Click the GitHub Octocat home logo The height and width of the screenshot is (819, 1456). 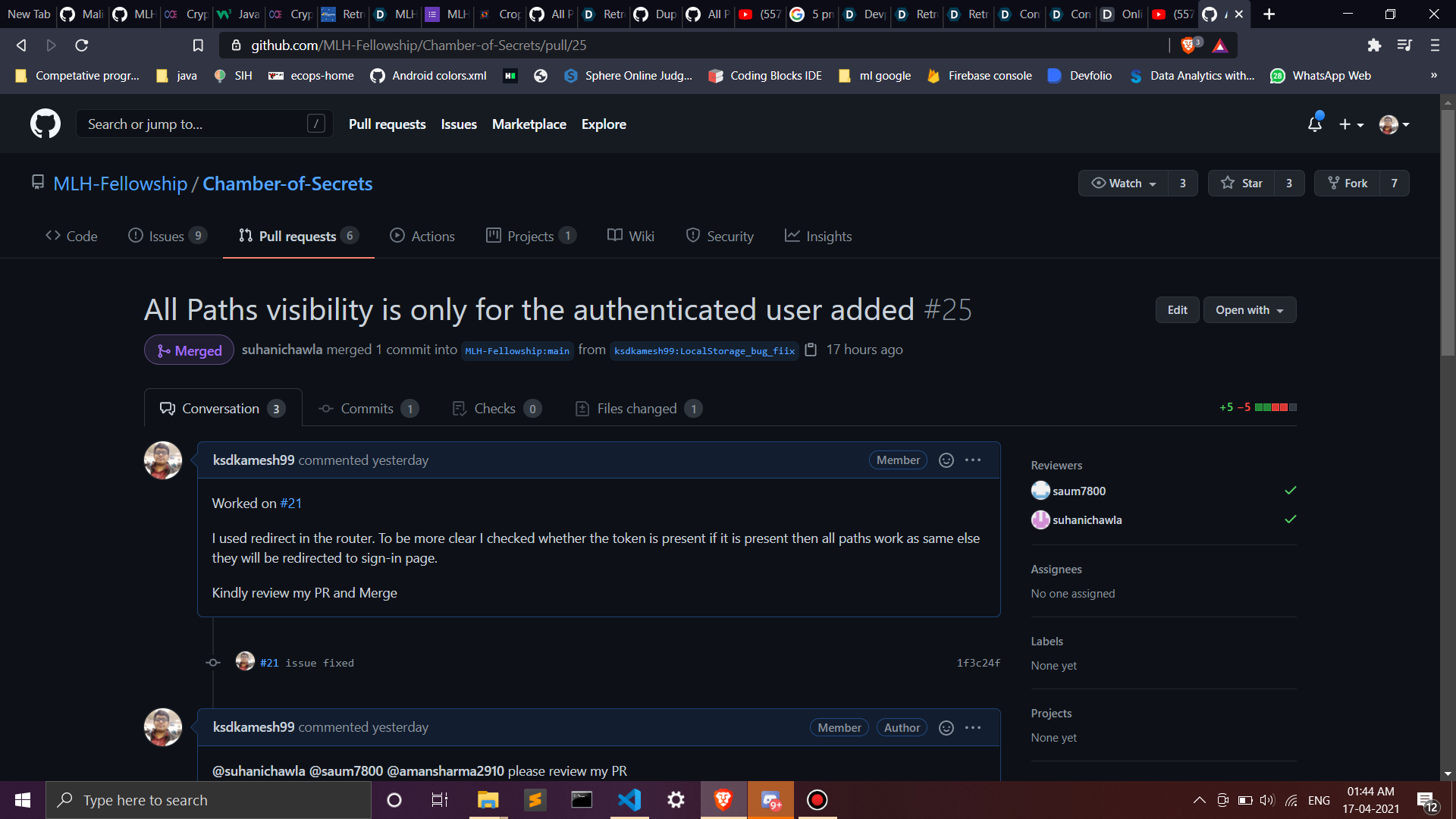[x=45, y=124]
